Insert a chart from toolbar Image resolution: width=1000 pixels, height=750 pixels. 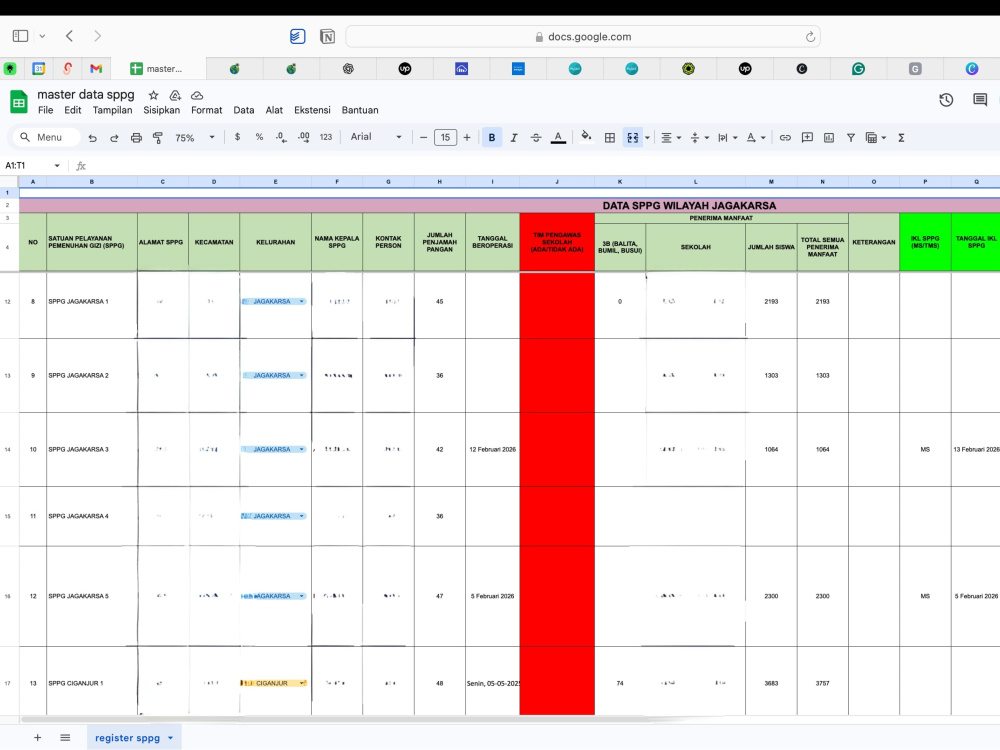tap(829, 138)
